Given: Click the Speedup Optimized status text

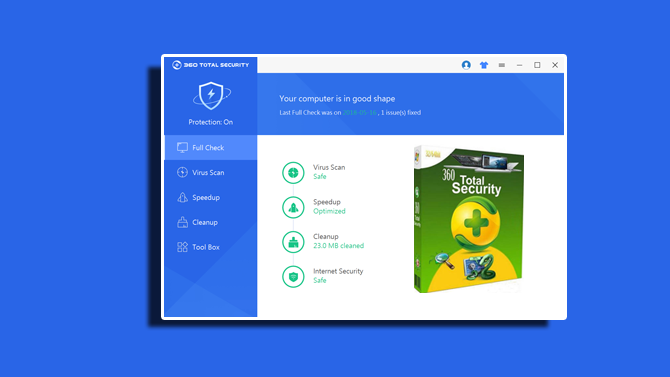Looking at the screenshot, I should pyautogui.click(x=329, y=211).
